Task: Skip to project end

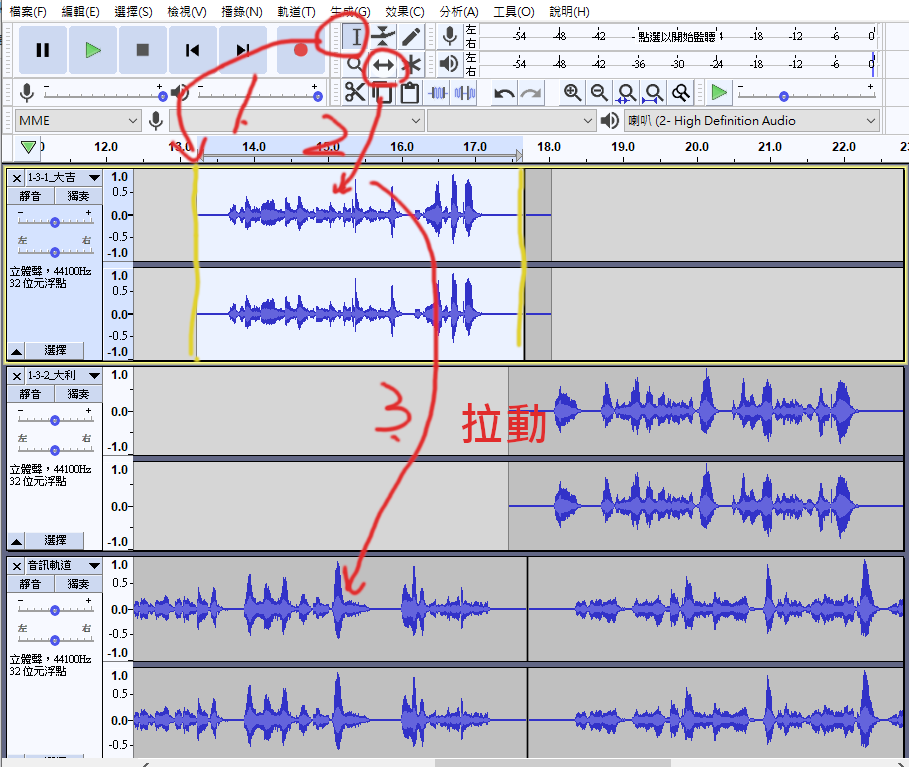Action: pos(242,50)
